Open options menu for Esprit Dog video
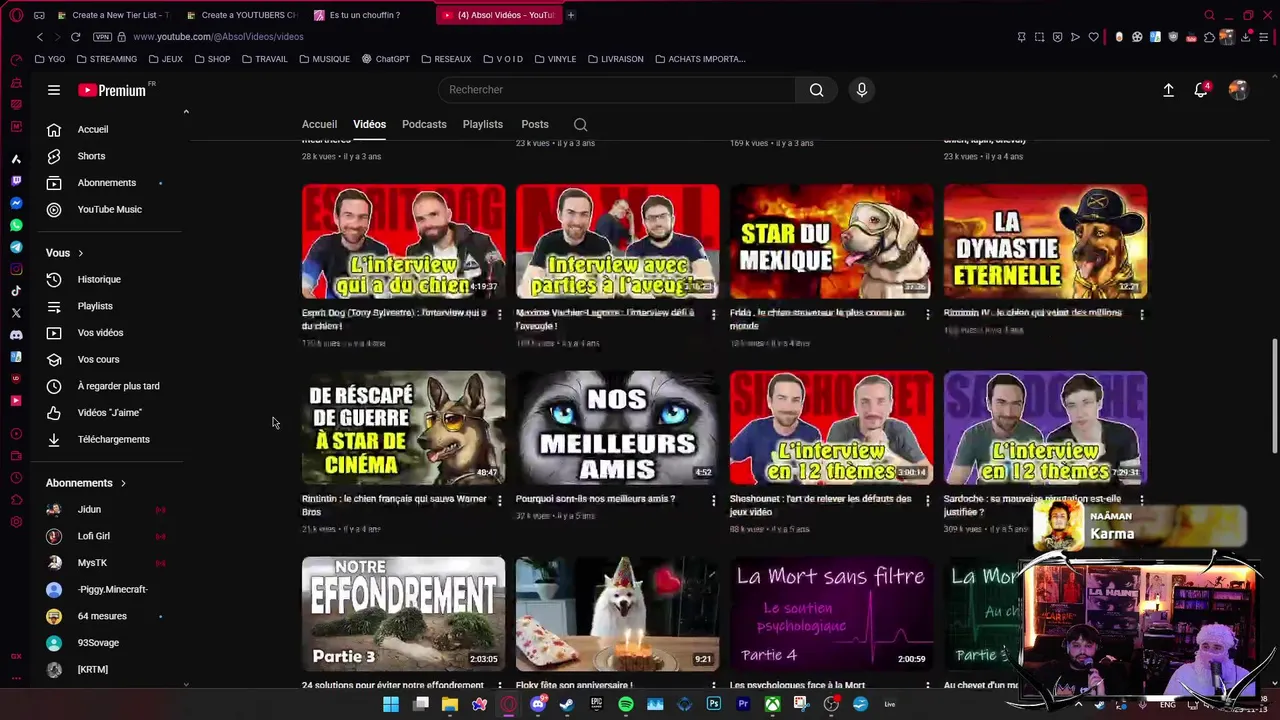Screen dimensions: 1280x720 pyautogui.click(x=500, y=315)
